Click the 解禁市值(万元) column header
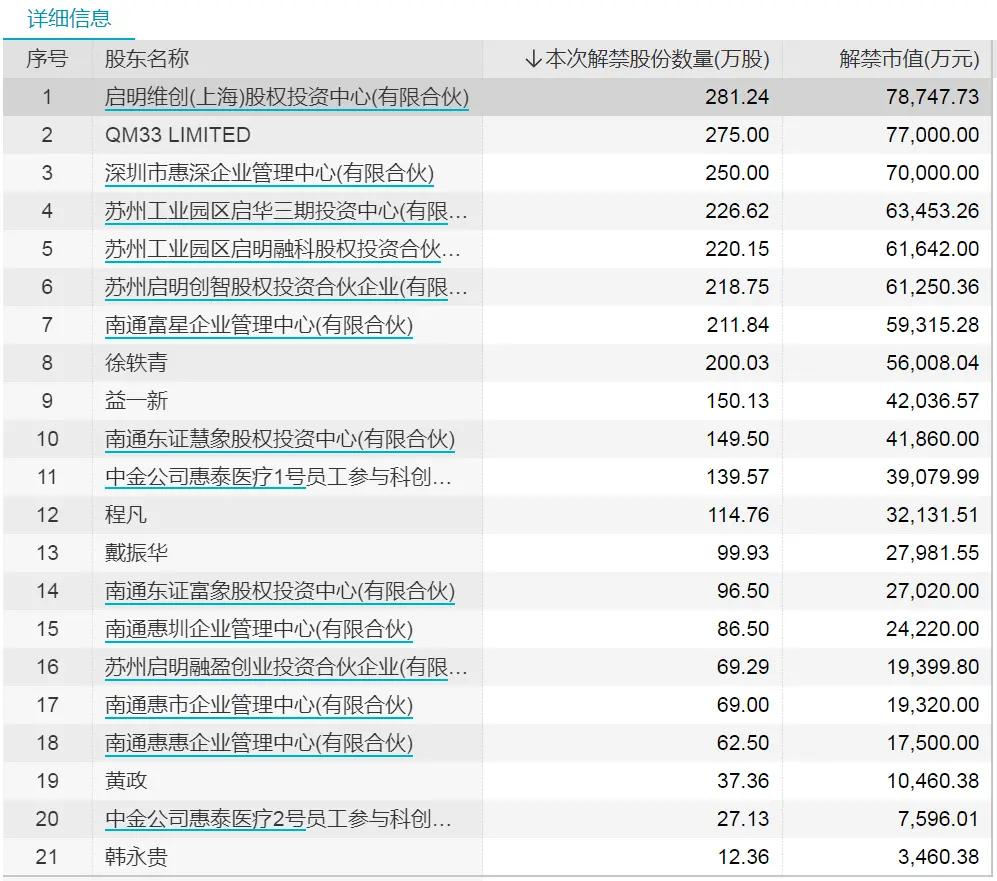Image resolution: width=997 pixels, height=881 pixels. coord(908,59)
